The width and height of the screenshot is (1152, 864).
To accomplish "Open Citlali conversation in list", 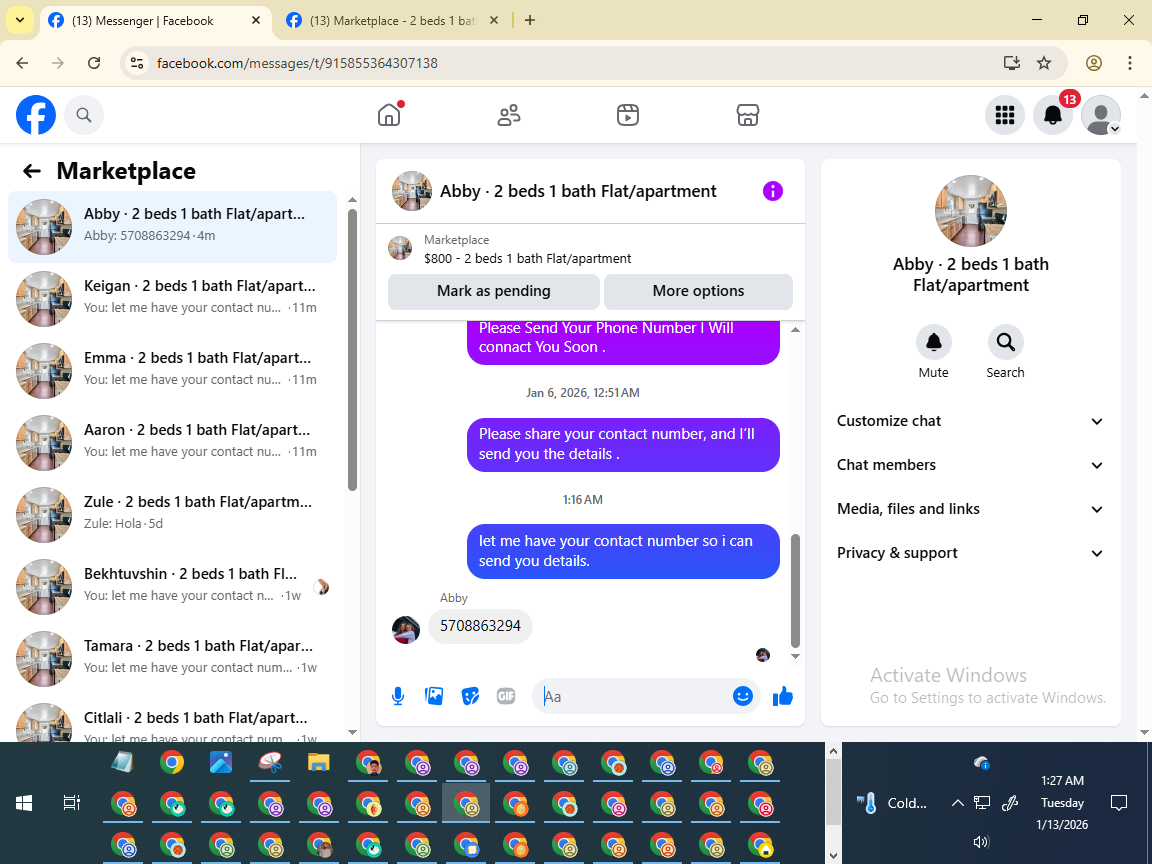I will pyautogui.click(x=173, y=720).
